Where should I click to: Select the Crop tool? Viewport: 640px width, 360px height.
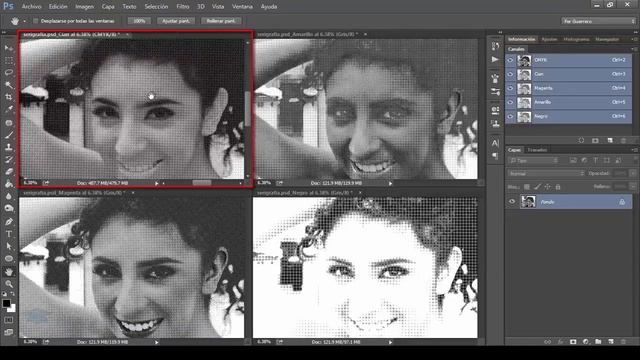(x=9, y=97)
